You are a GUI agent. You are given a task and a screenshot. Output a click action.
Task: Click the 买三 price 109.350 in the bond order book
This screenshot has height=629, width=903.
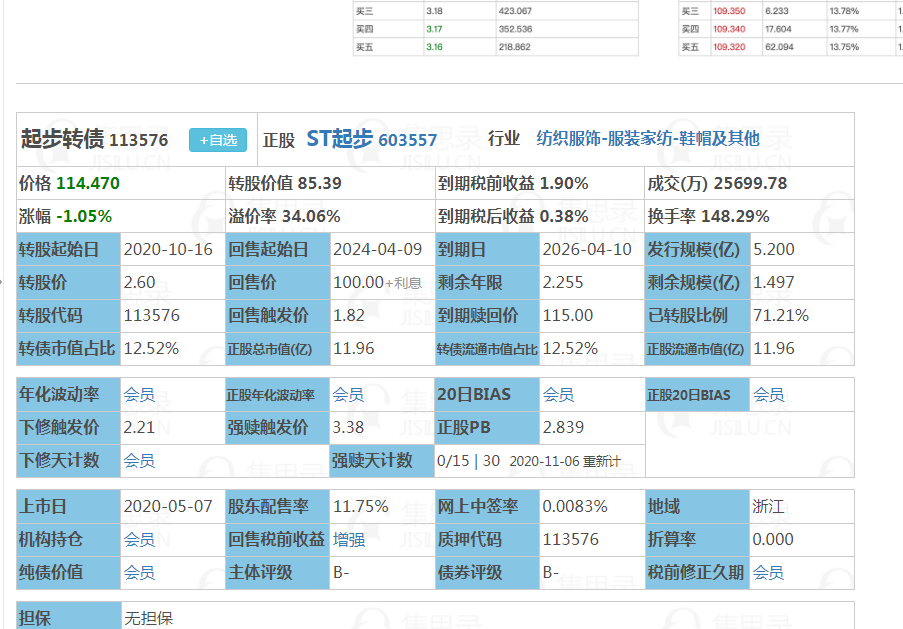point(727,10)
